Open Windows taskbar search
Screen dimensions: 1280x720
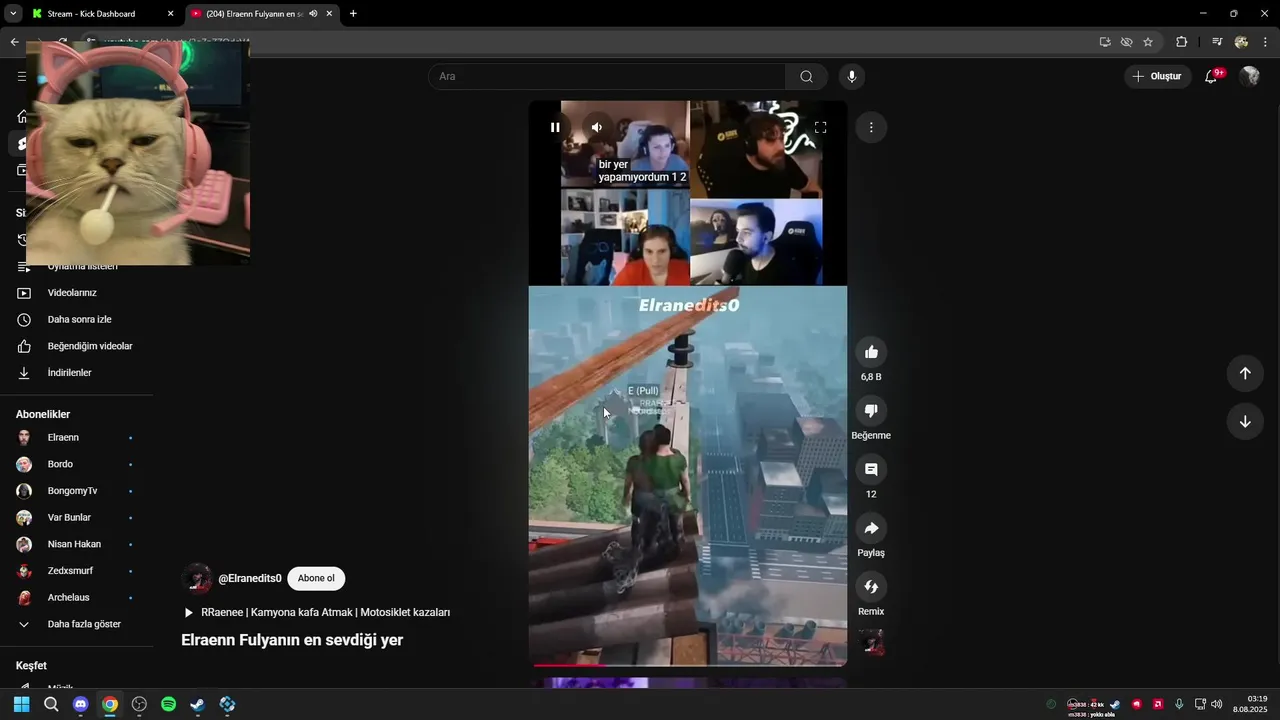tap(51, 704)
